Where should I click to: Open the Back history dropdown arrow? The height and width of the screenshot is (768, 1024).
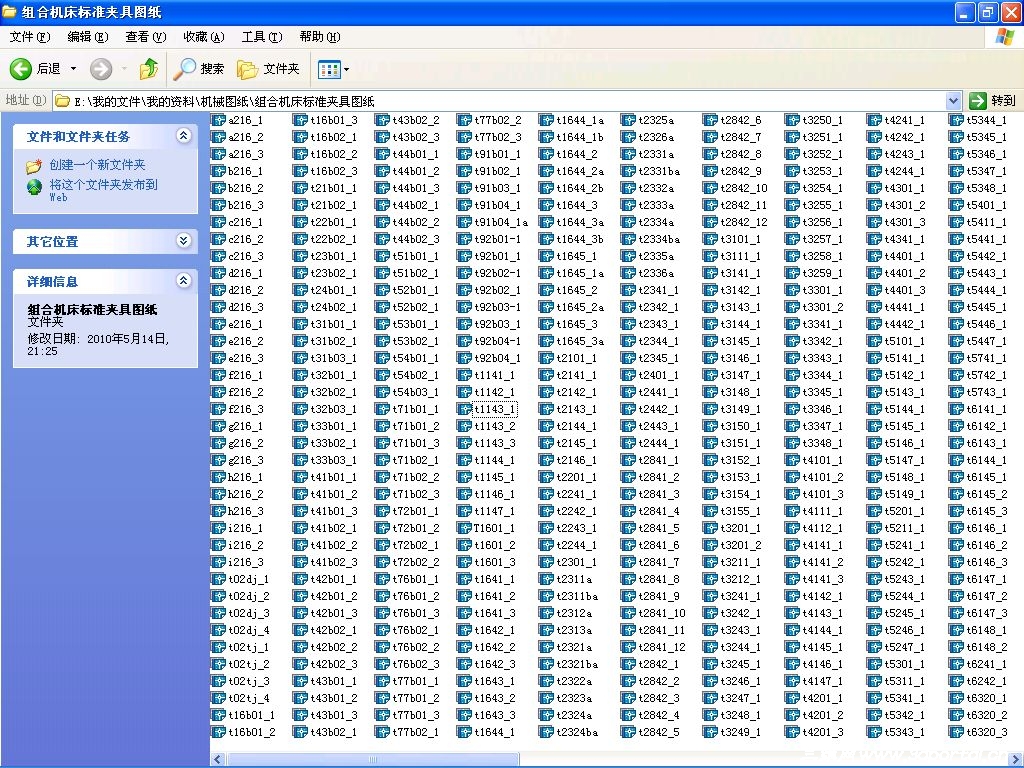pyautogui.click(x=73, y=69)
